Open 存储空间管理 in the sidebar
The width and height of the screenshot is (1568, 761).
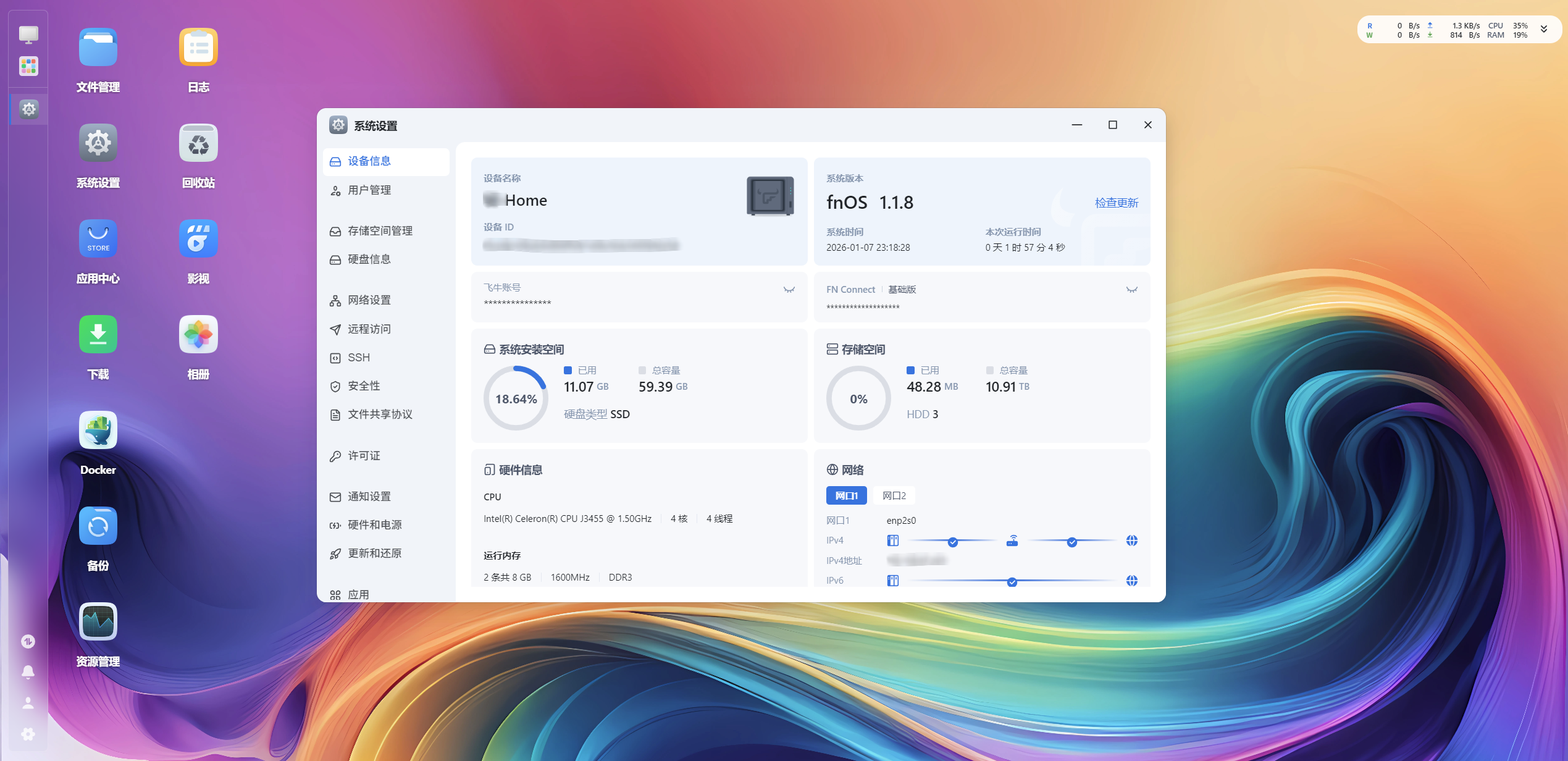[380, 231]
